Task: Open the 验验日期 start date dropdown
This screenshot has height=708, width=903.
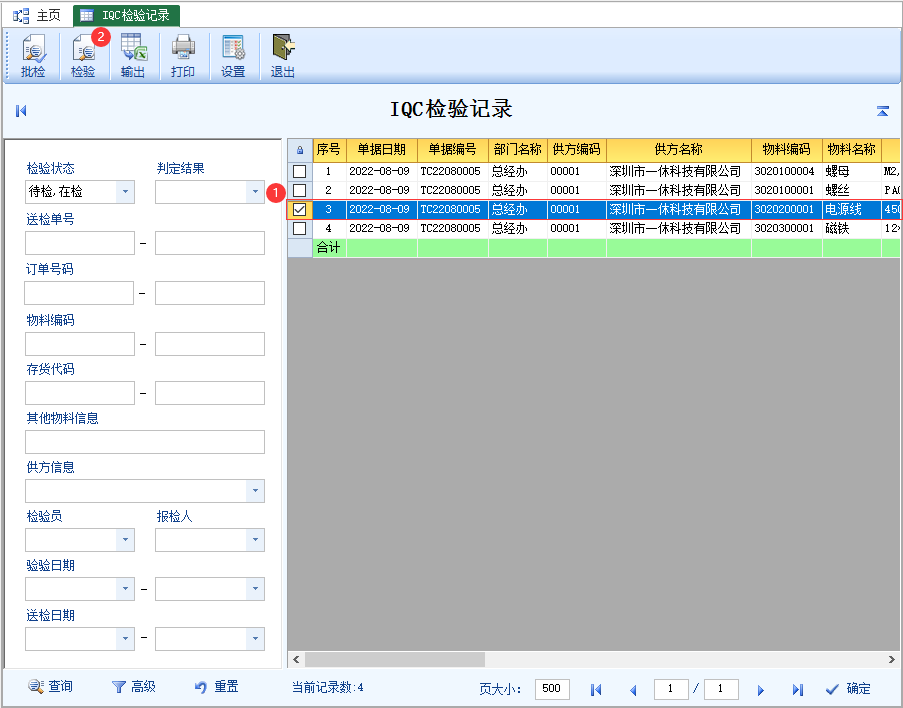Action: tap(125, 589)
